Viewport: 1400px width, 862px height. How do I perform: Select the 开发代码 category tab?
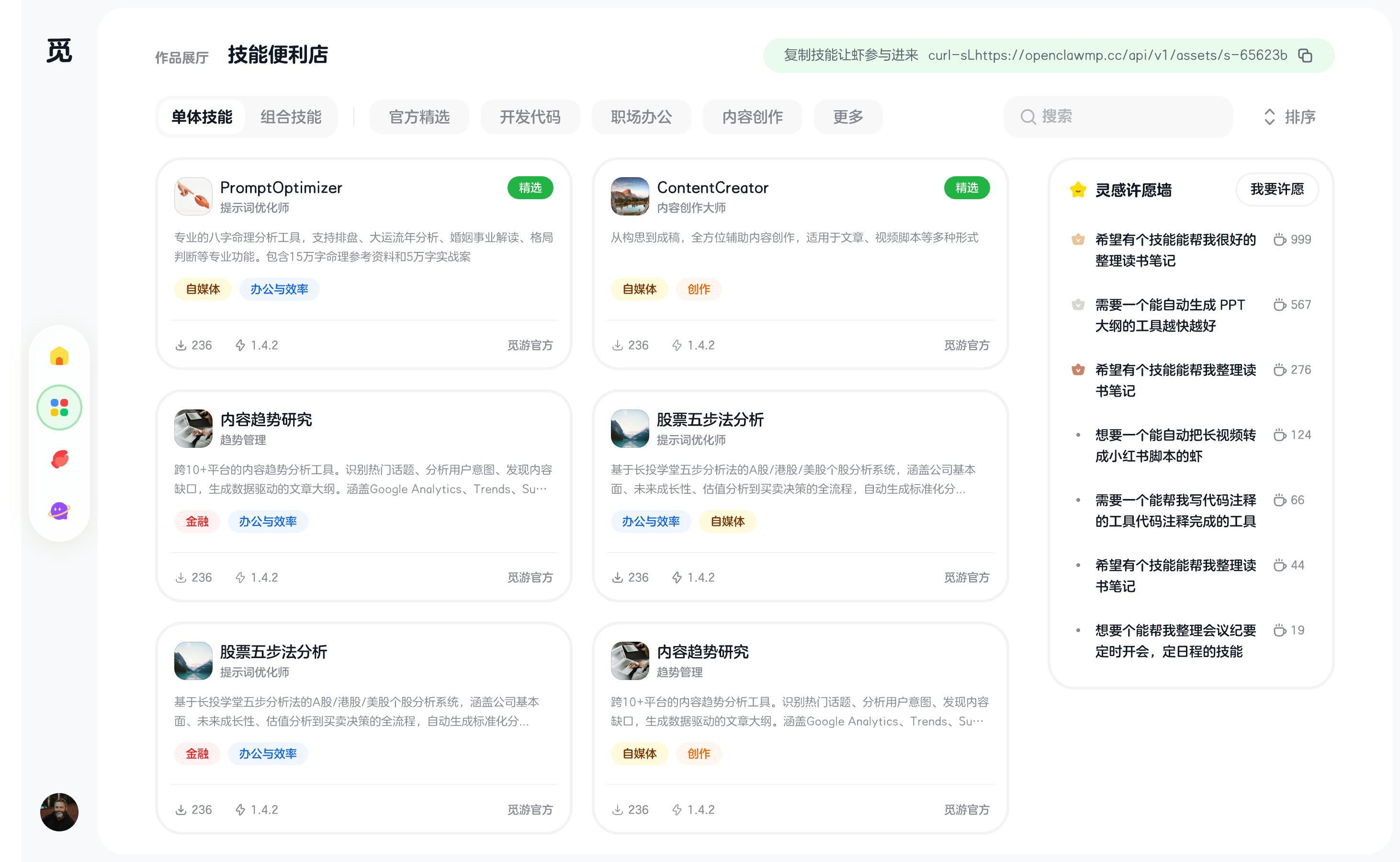tap(530, 117)
